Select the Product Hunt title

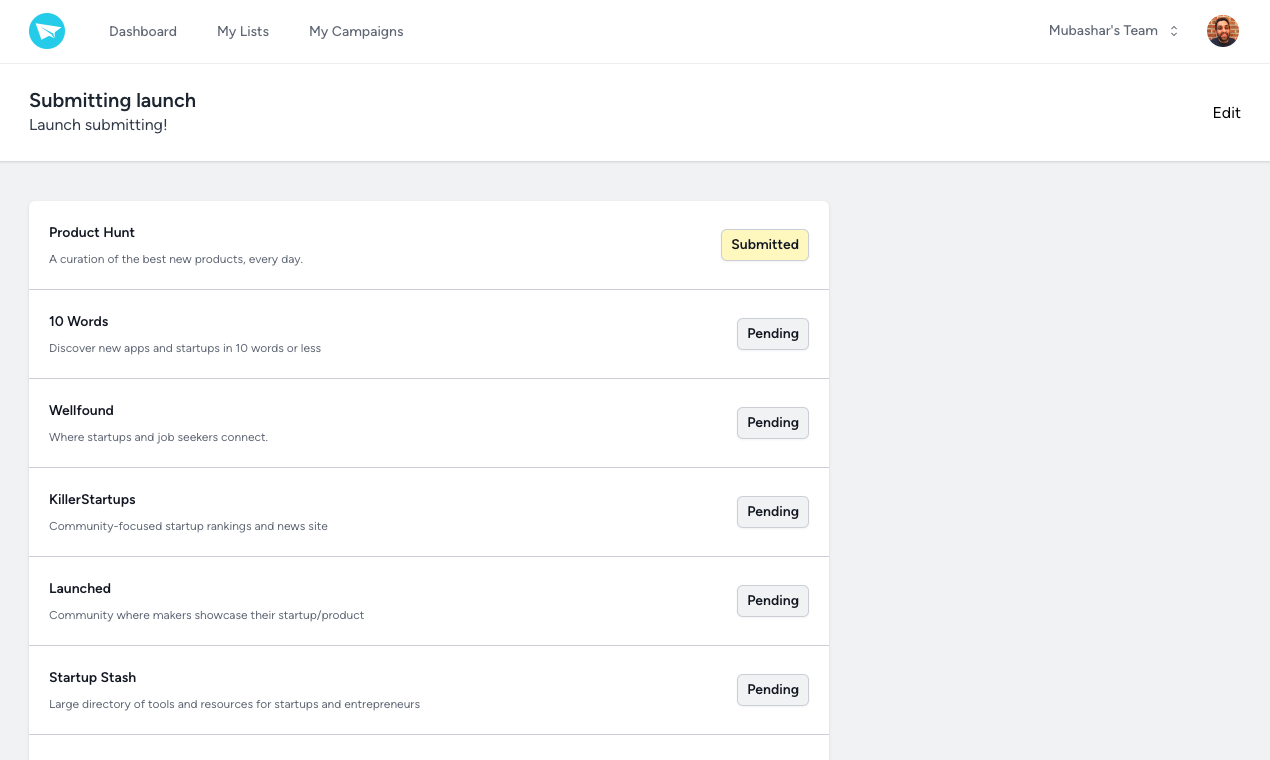point(92,233)
